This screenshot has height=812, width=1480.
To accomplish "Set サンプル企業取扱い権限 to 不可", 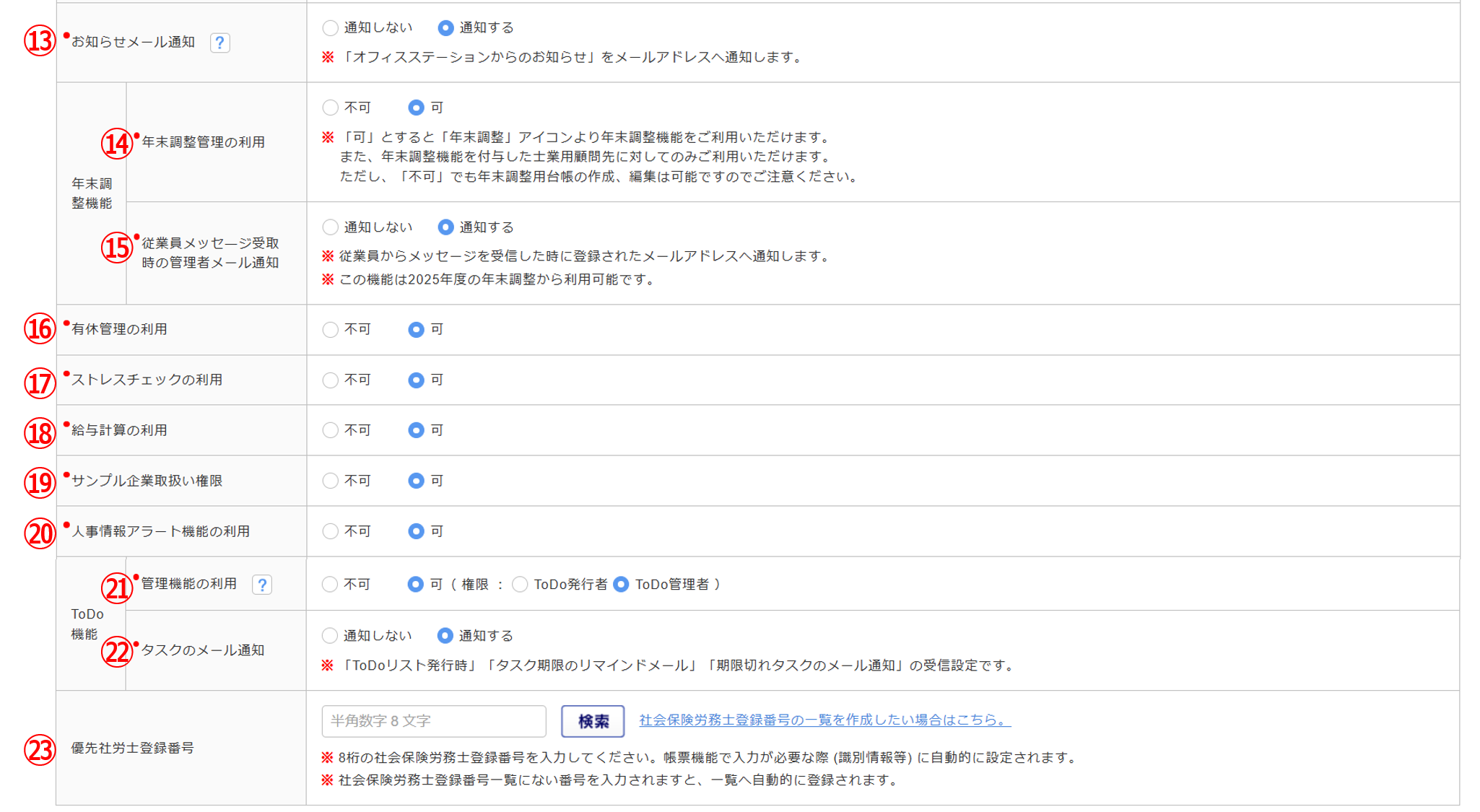I will (331, 481).
